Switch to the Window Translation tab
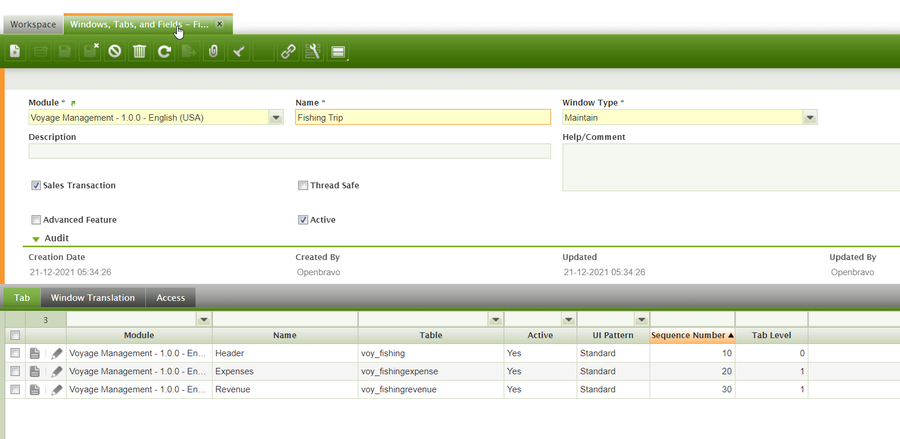Viewport: 900px width, 439px height. [x=93, y=298]
